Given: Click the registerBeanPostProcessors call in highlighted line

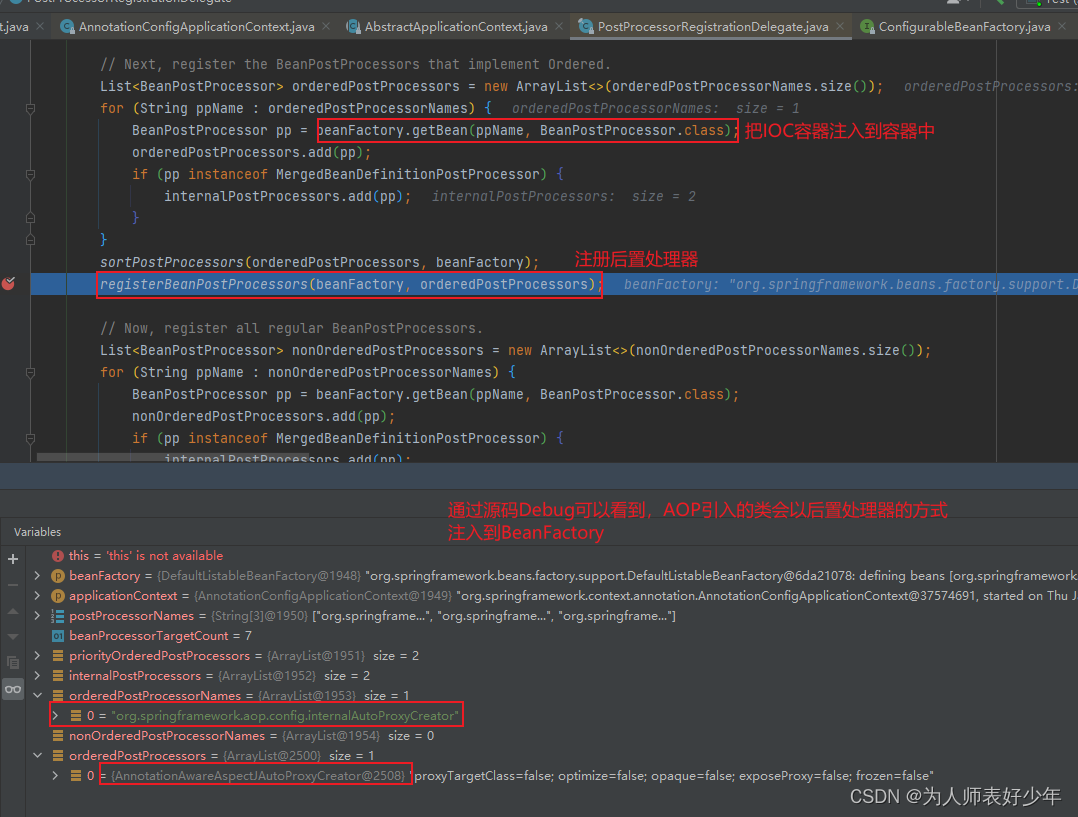Looking at the screenshot, I should 351,284.
